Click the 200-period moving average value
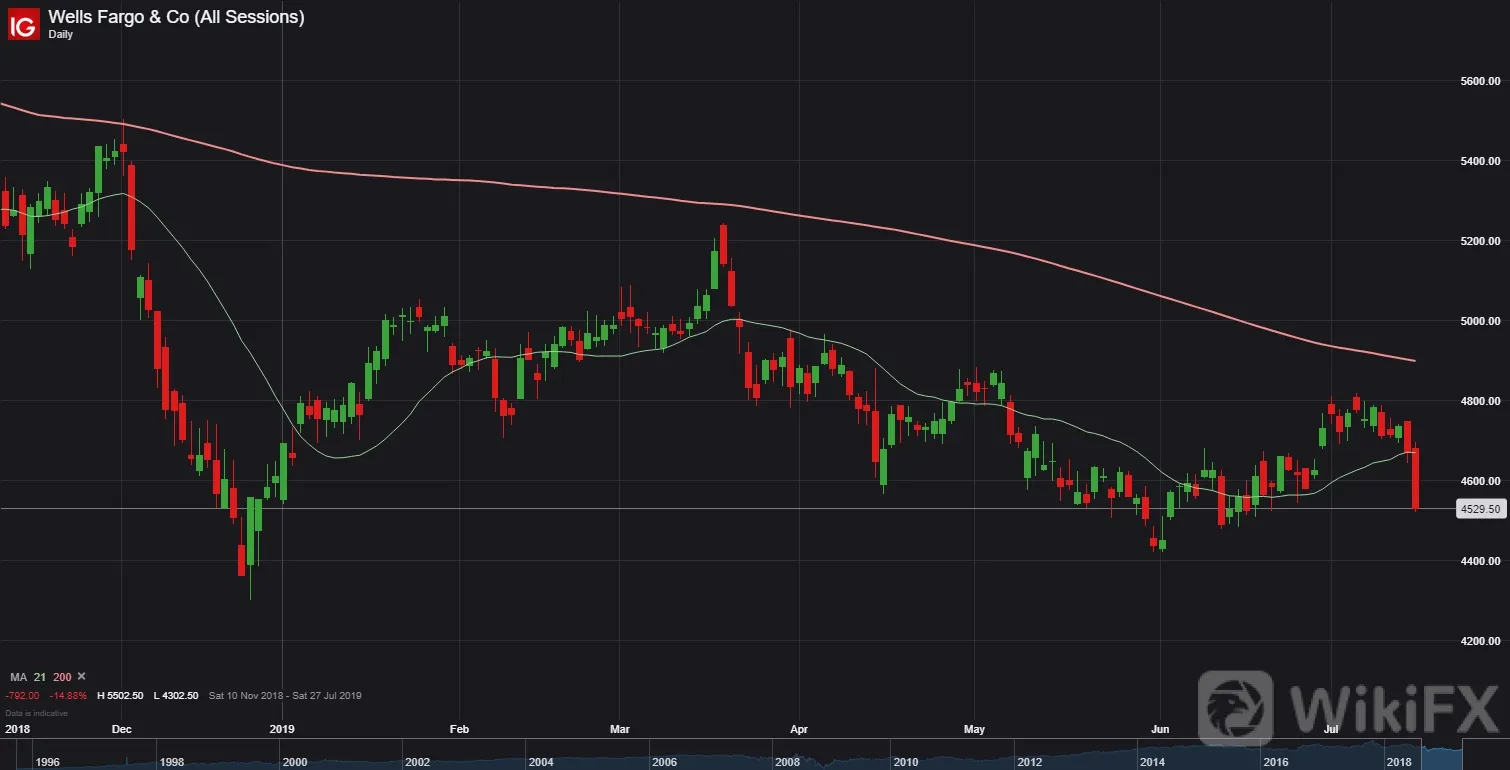 62,677
